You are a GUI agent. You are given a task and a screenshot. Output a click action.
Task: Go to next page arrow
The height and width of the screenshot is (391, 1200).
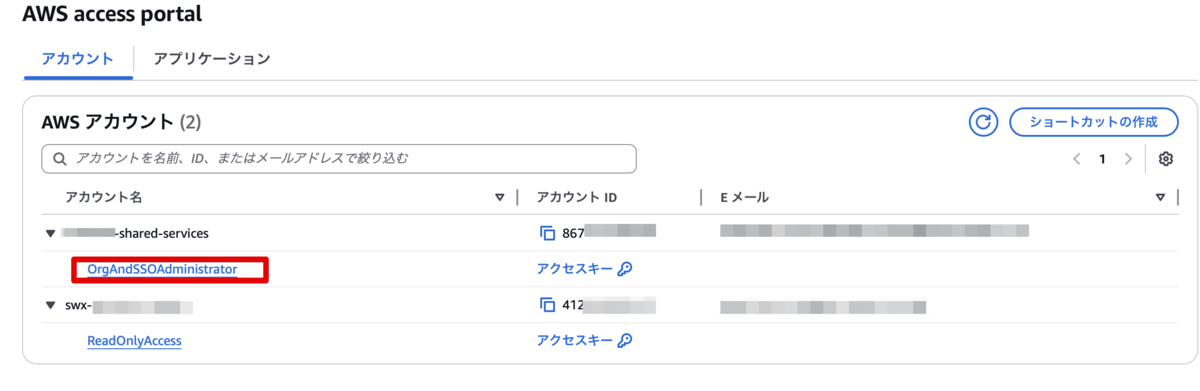click(1128, 159)
